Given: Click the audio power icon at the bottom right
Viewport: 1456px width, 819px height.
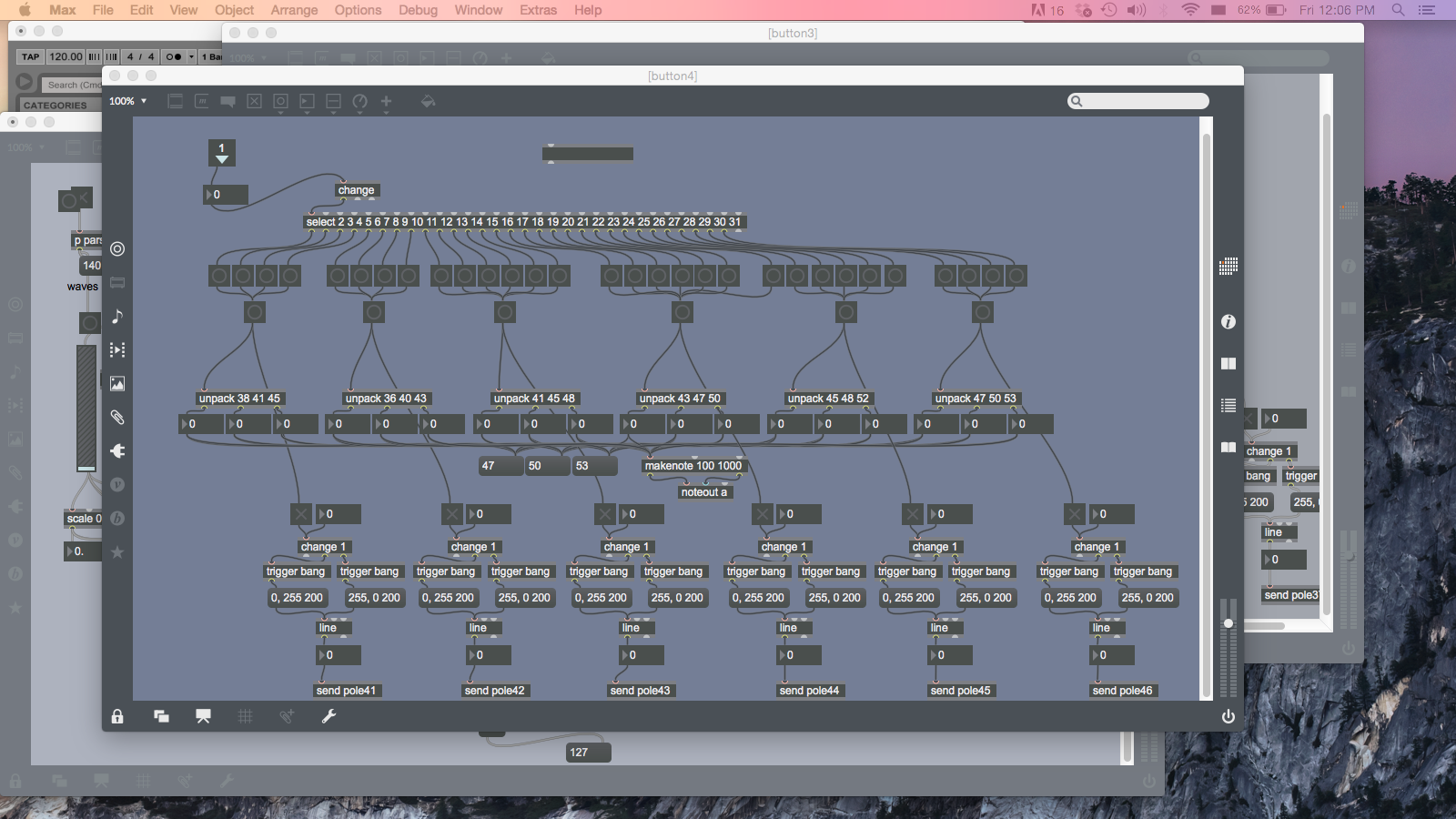Looking at the screenshot, I should coord(1228,716).
